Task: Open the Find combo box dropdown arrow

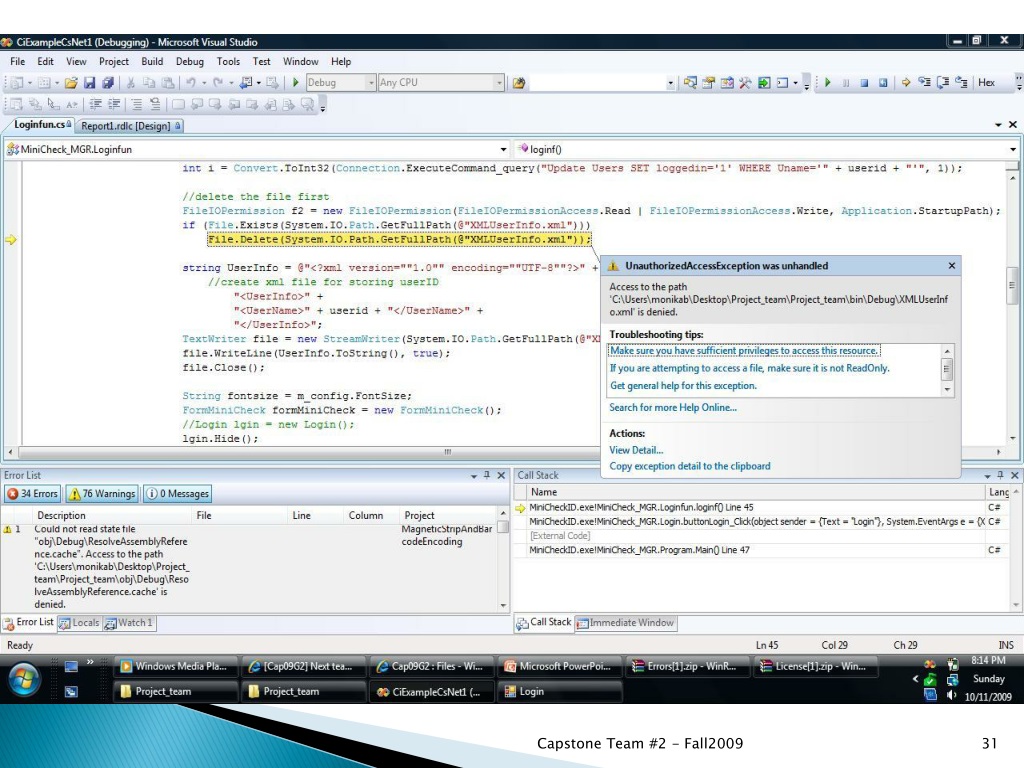Action: coord(670,83)
